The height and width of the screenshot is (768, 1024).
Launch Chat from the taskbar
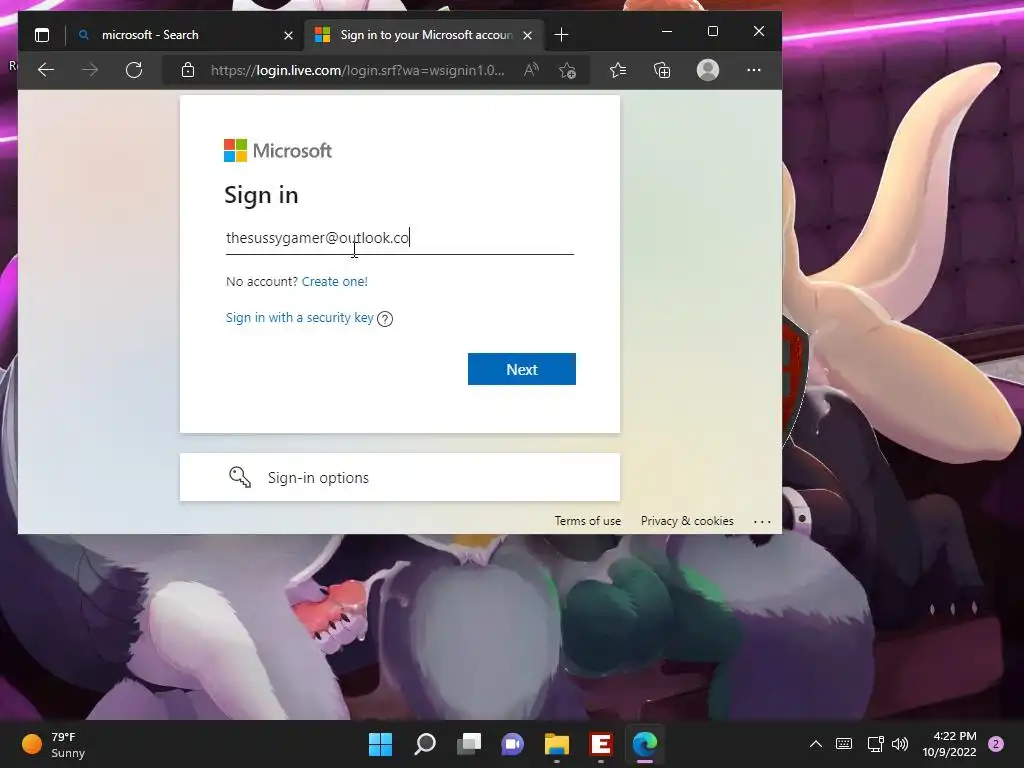513,744
